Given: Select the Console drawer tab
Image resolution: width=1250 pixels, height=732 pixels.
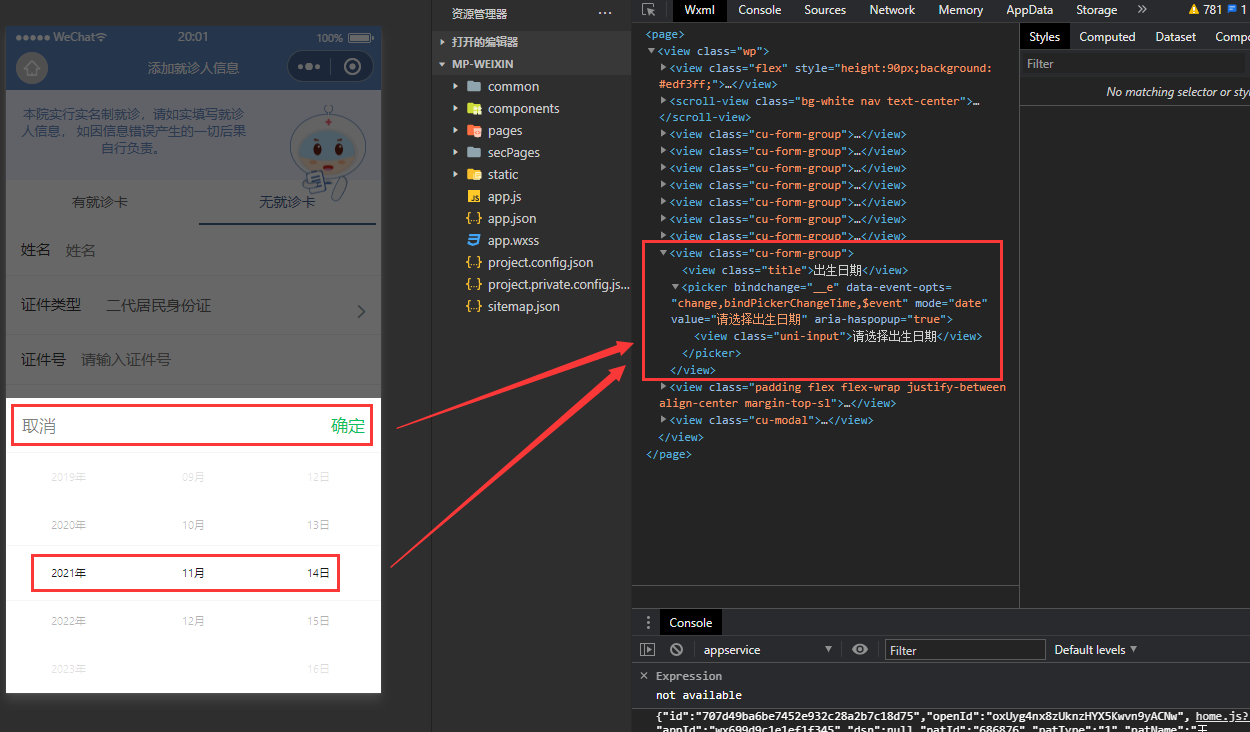Looking at the screenshot, I should tap(691, 622).
